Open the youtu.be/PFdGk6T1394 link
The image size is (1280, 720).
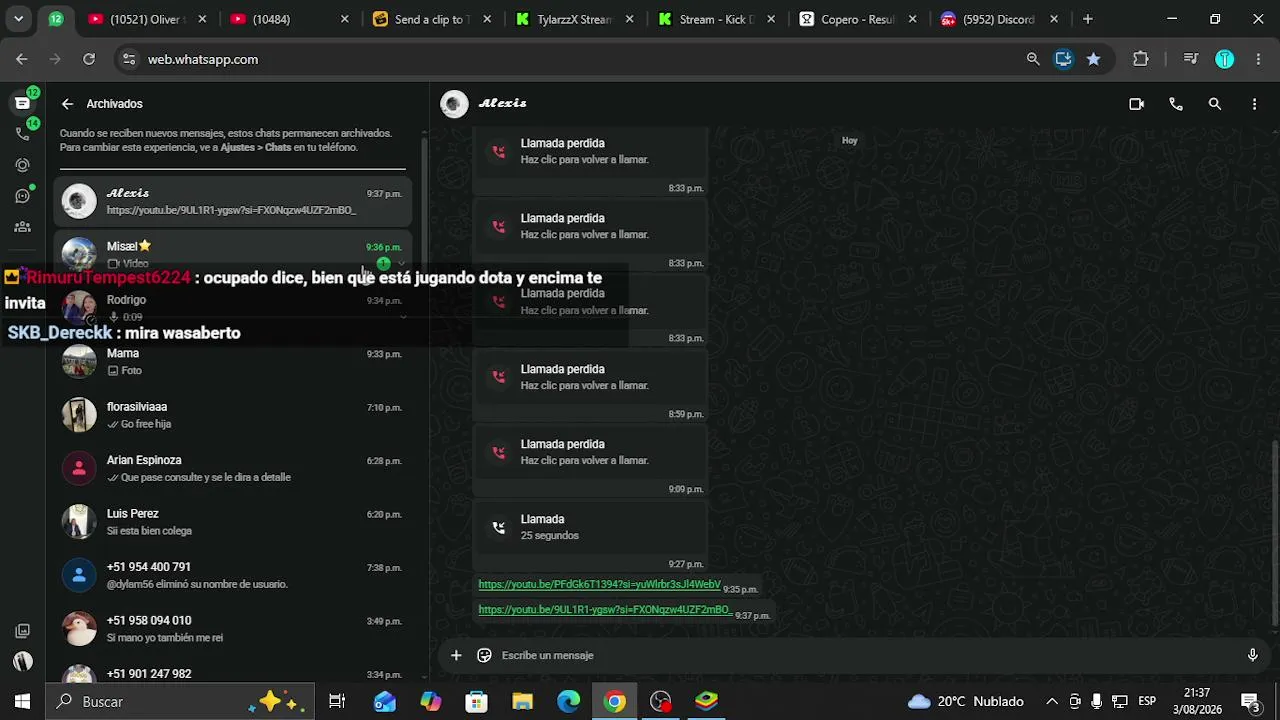(599, 584)
